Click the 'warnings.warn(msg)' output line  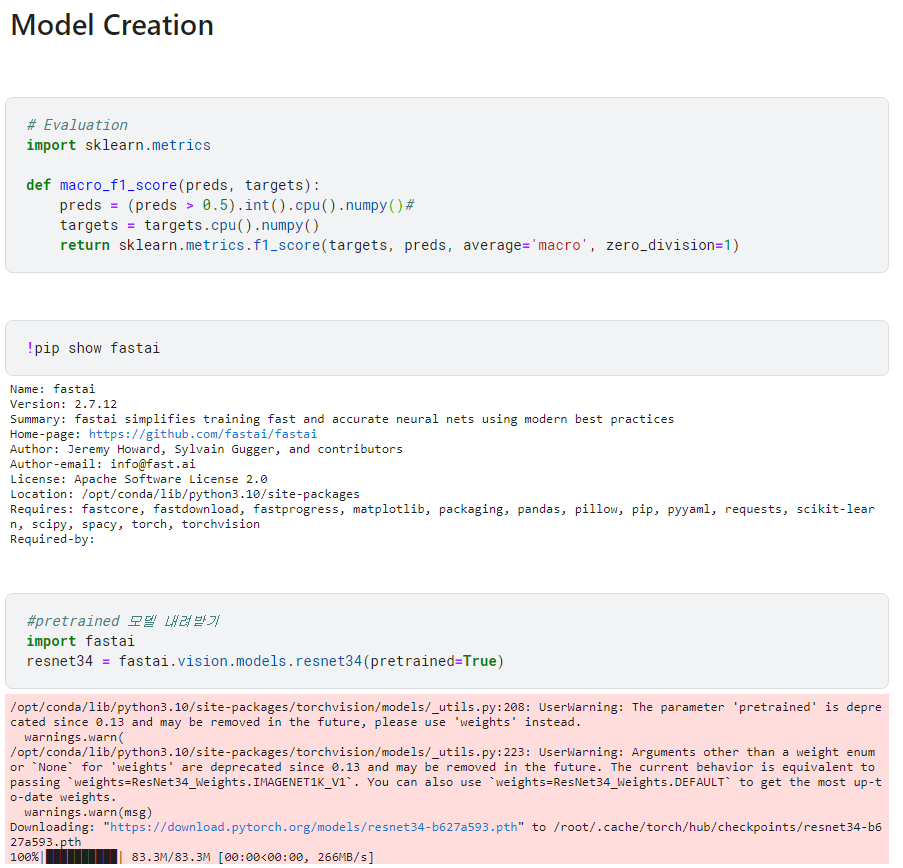88,812
